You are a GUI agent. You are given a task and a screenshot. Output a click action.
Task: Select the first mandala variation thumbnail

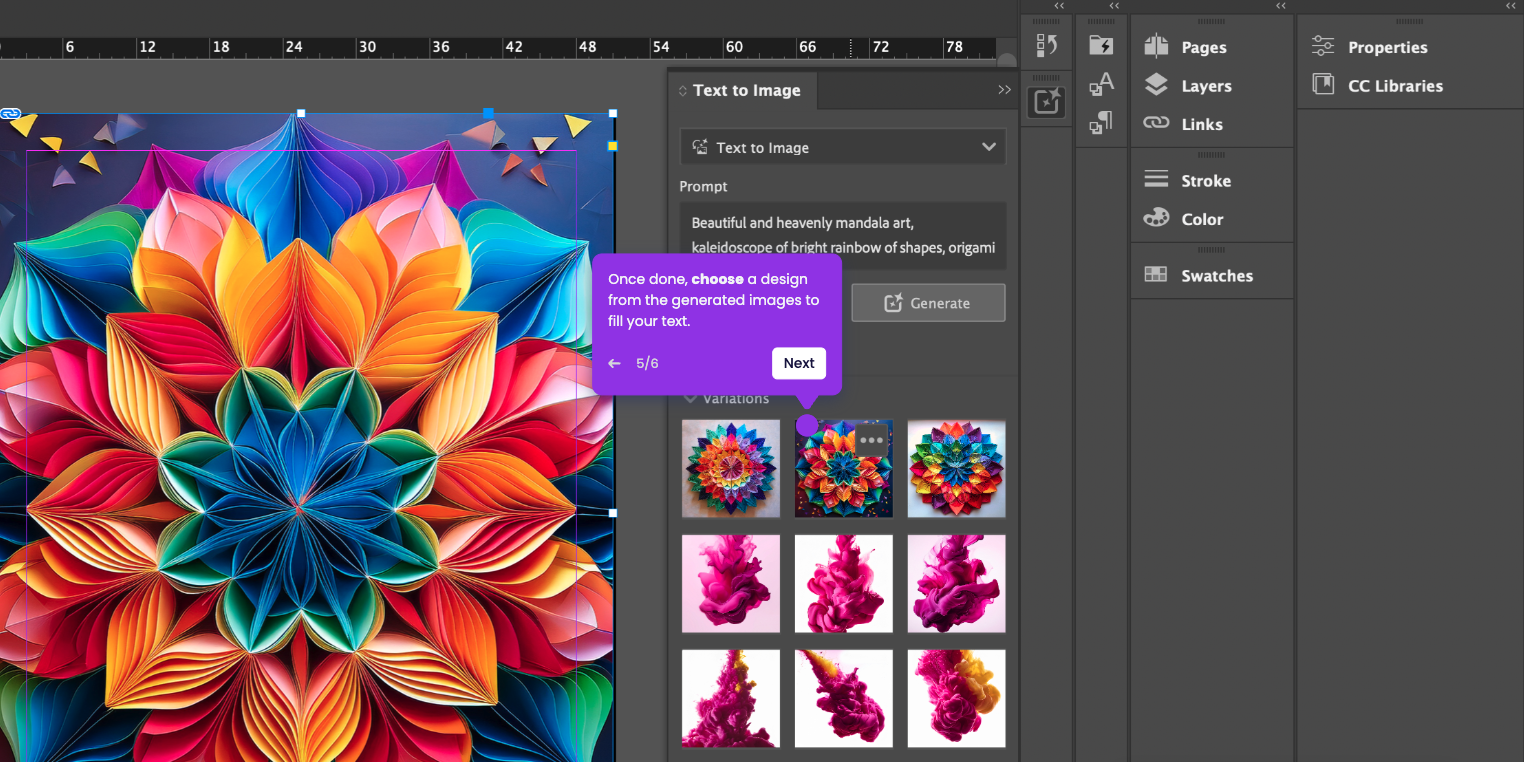point(731,469)
